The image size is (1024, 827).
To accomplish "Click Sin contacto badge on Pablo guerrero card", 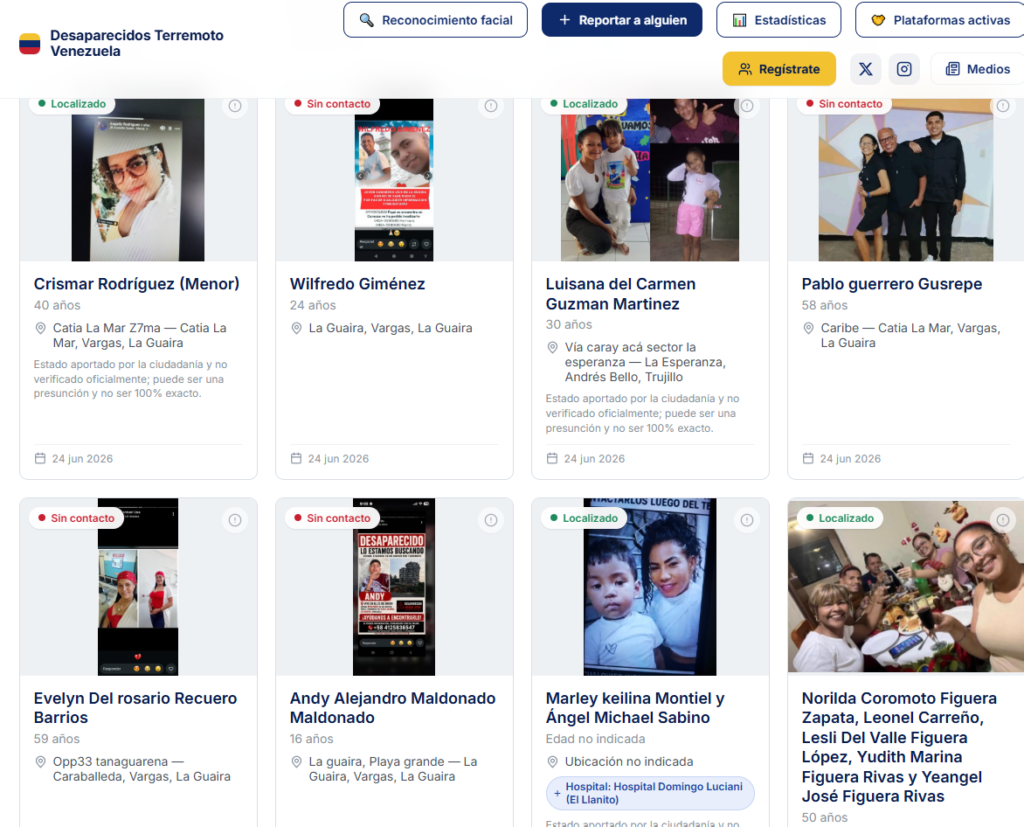I will point(844,104).
